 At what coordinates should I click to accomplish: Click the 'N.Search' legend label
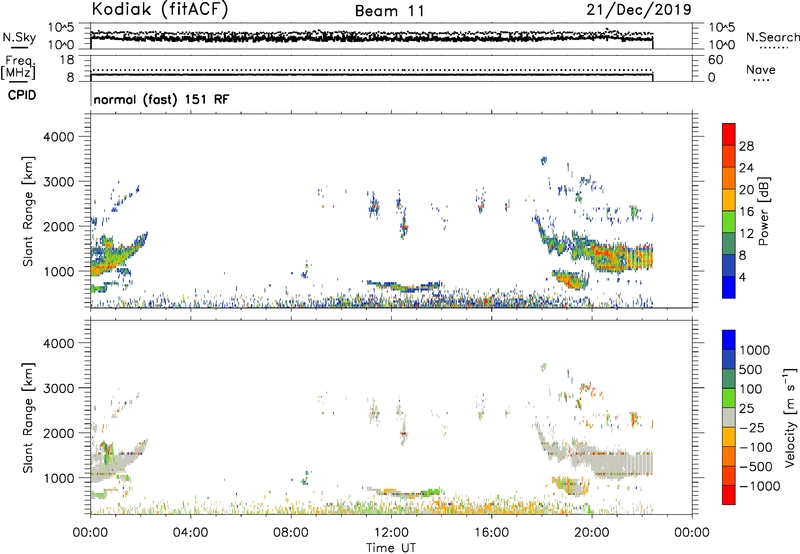click(772, 37)
